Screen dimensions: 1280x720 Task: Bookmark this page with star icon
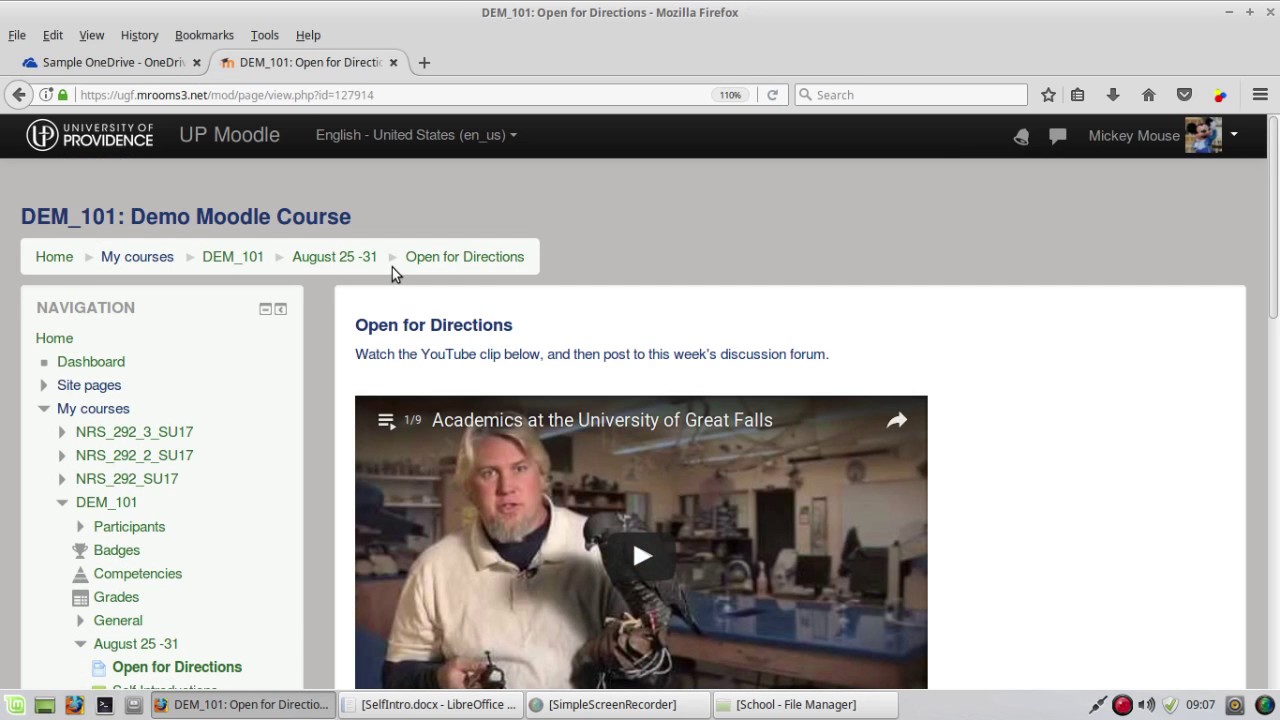click(1048, 95)
